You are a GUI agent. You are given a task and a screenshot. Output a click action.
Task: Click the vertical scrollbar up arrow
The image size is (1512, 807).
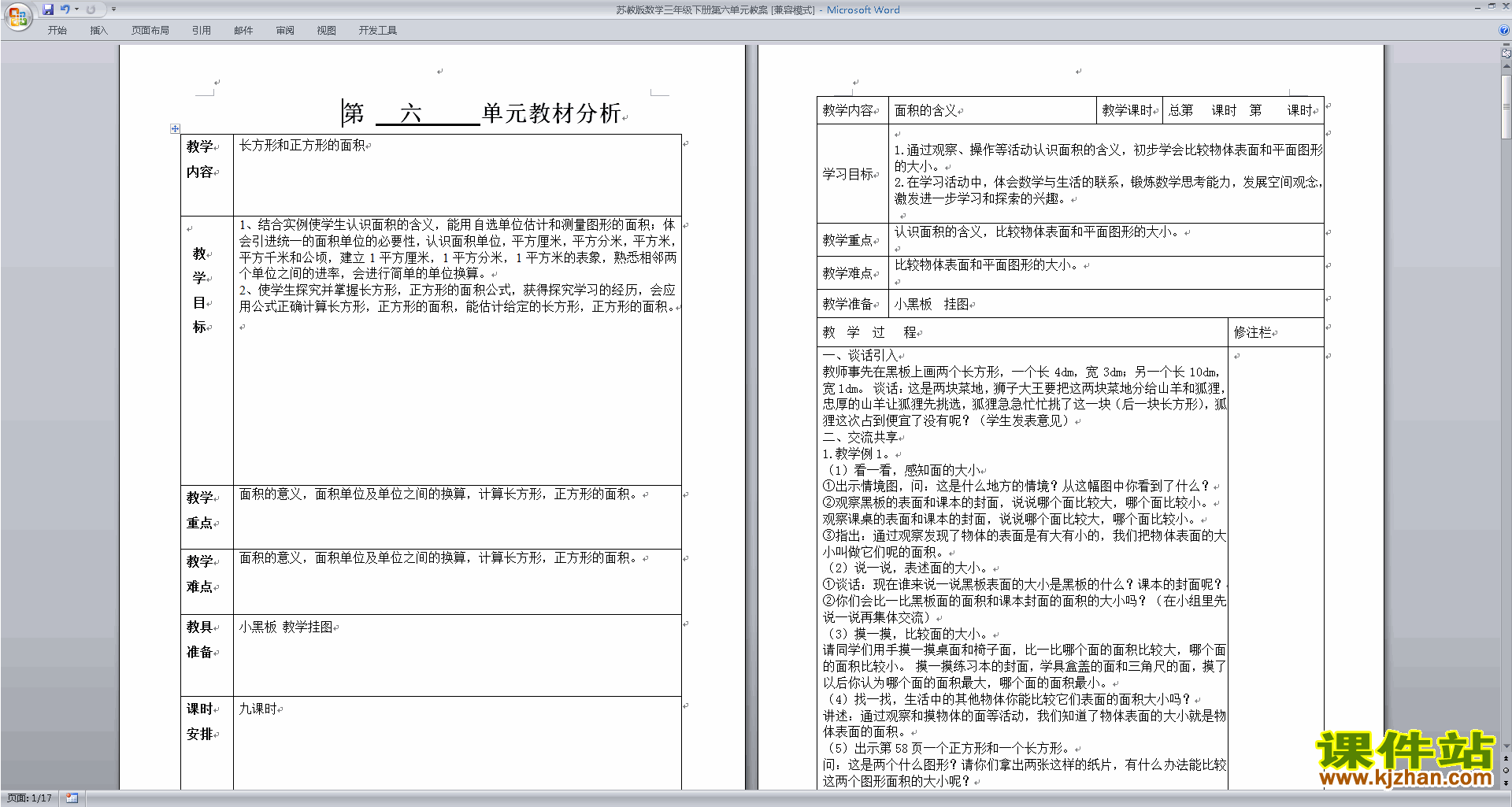[1506, 67]
